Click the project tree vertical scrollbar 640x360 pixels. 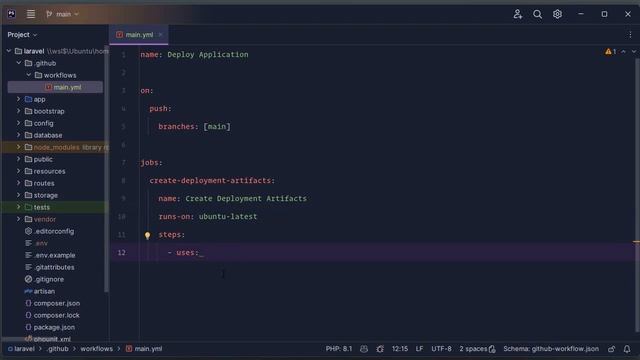click(107, 169)
